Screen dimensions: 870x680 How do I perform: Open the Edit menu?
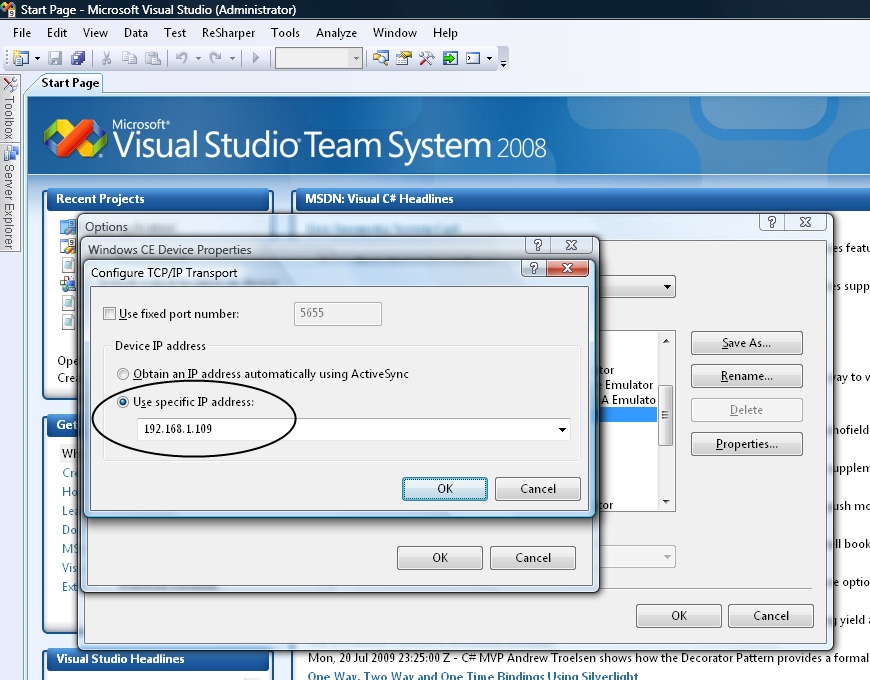[x=57, y=33]
